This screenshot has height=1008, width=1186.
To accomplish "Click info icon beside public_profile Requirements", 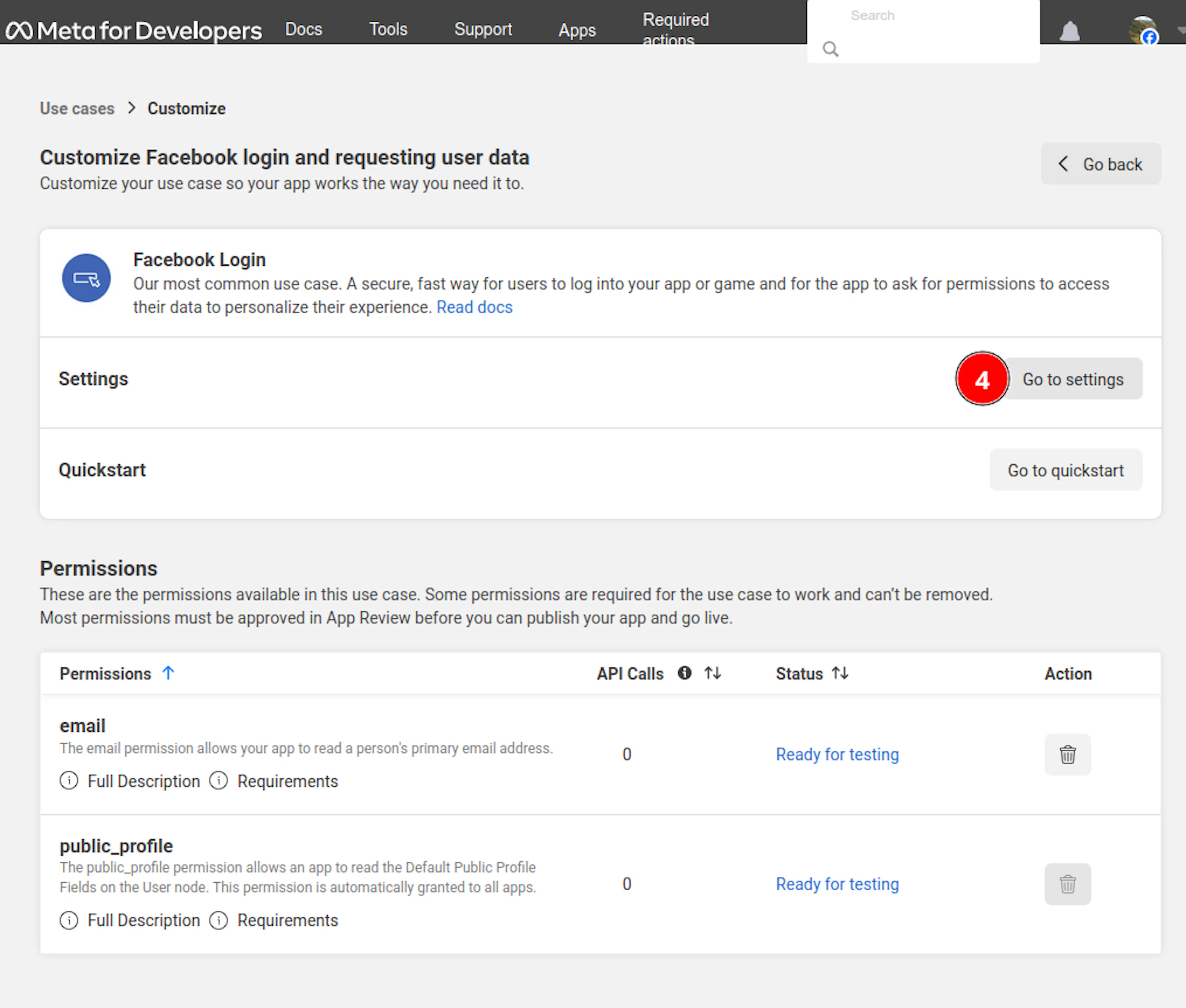I will [x=218, y=920].
